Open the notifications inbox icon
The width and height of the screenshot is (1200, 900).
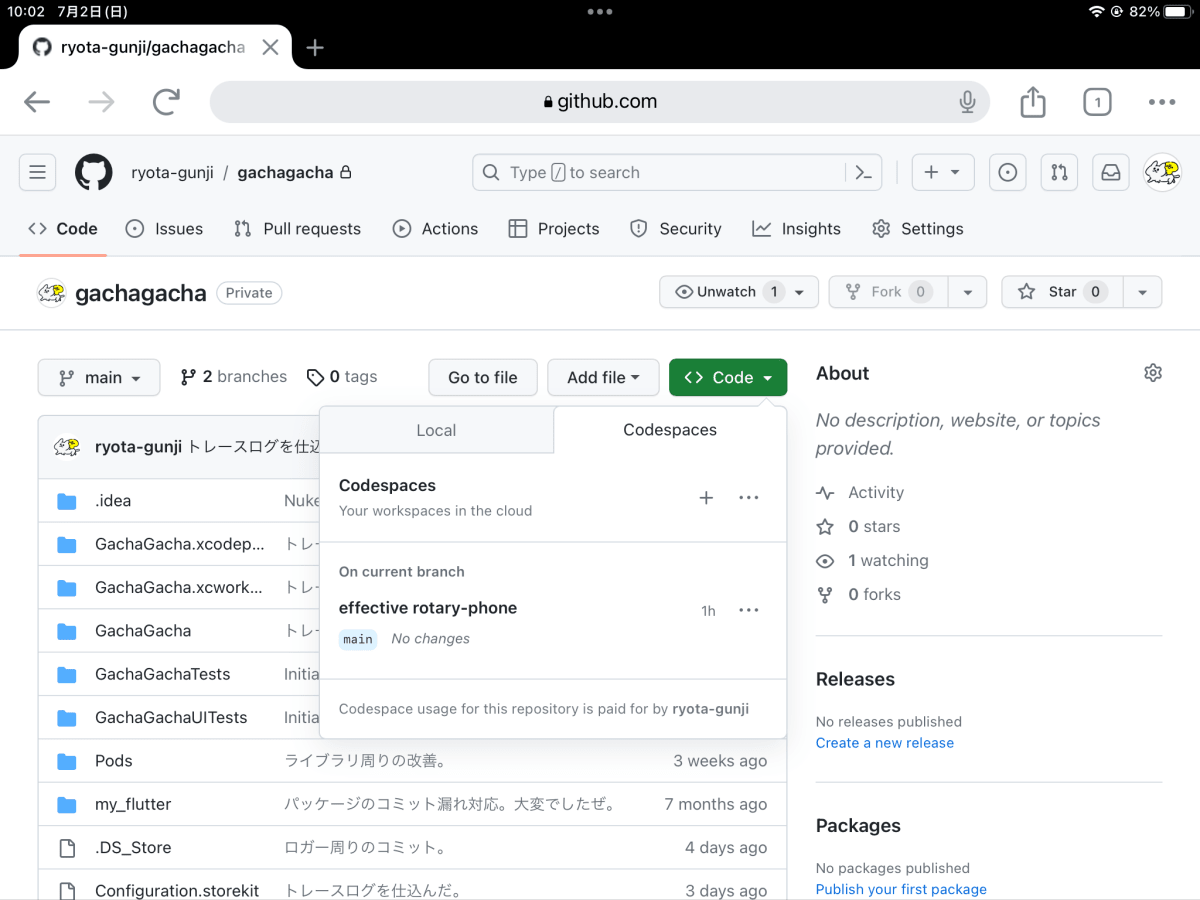pyautogui.click(x=1111, y=173)
